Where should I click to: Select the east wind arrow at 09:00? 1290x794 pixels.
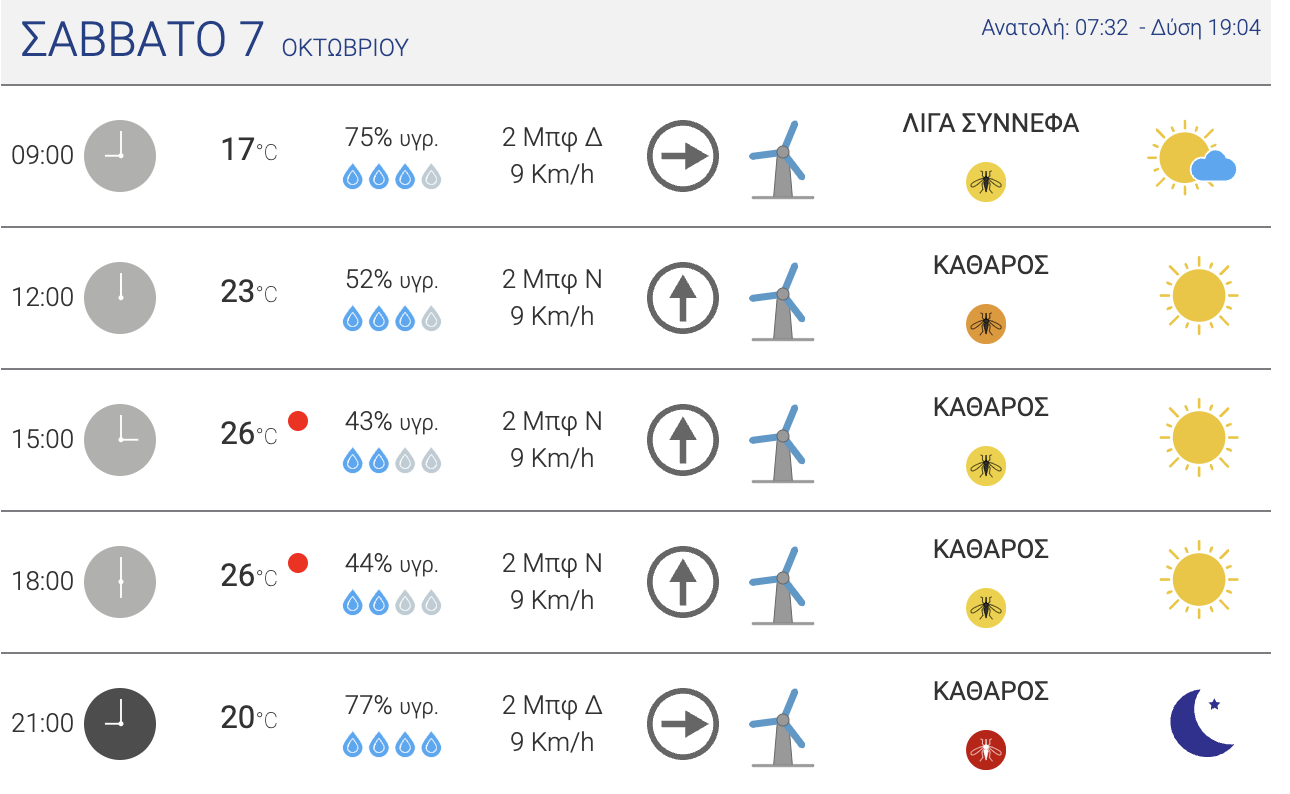(x=683, y=156)
